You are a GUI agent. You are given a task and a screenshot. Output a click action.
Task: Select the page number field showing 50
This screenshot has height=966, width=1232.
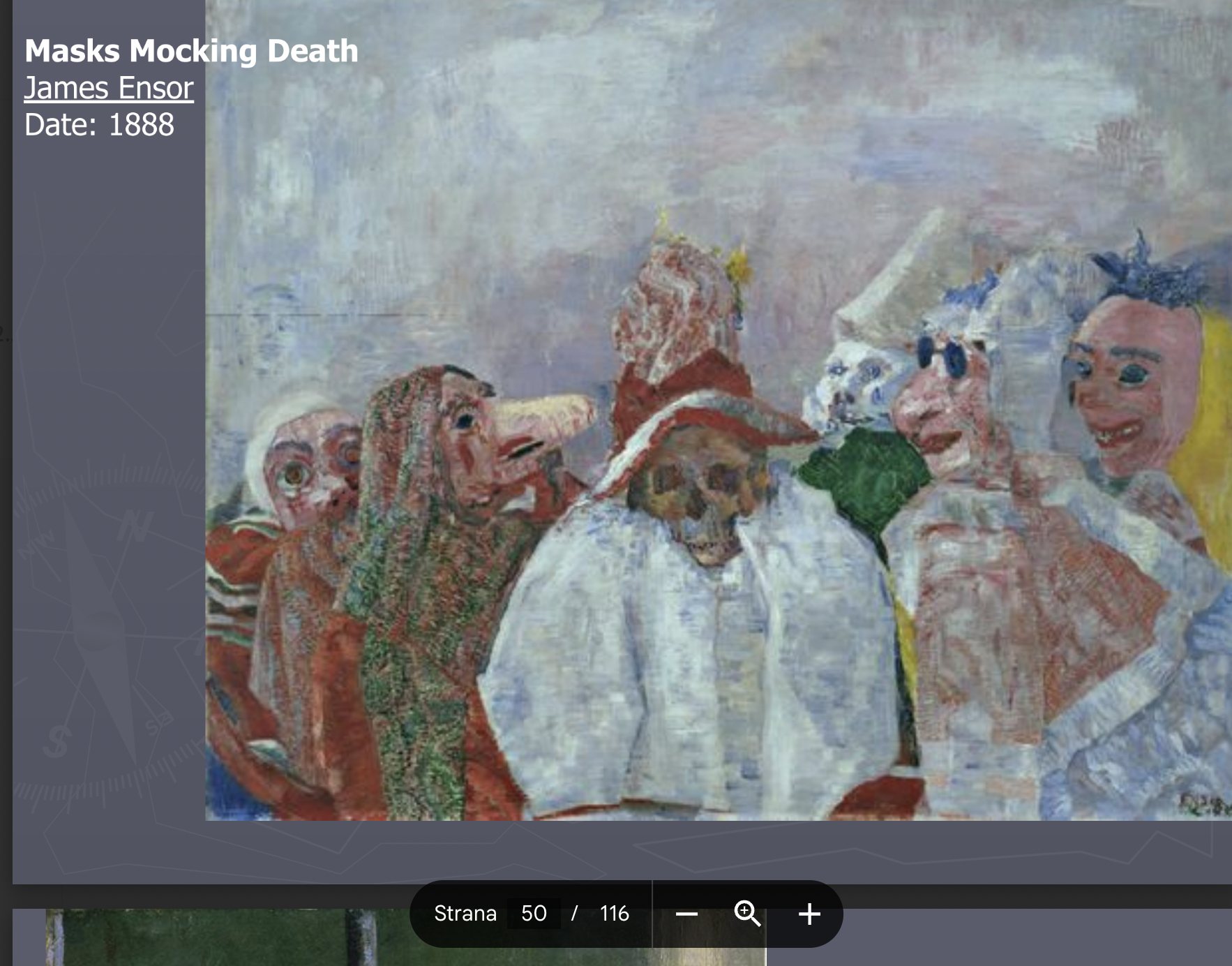(534, 914)
